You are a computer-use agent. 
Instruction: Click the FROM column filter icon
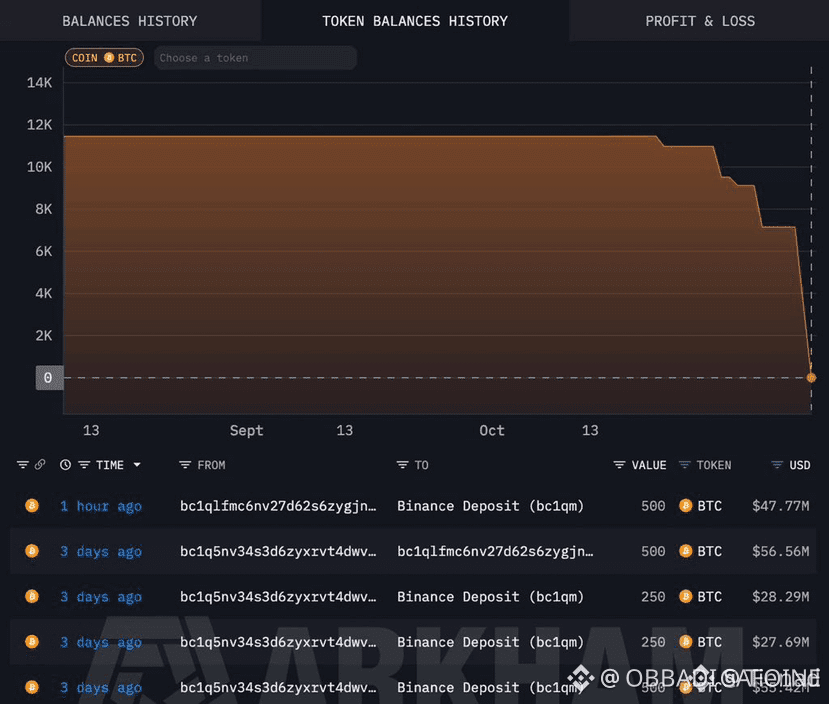(185, 465)
